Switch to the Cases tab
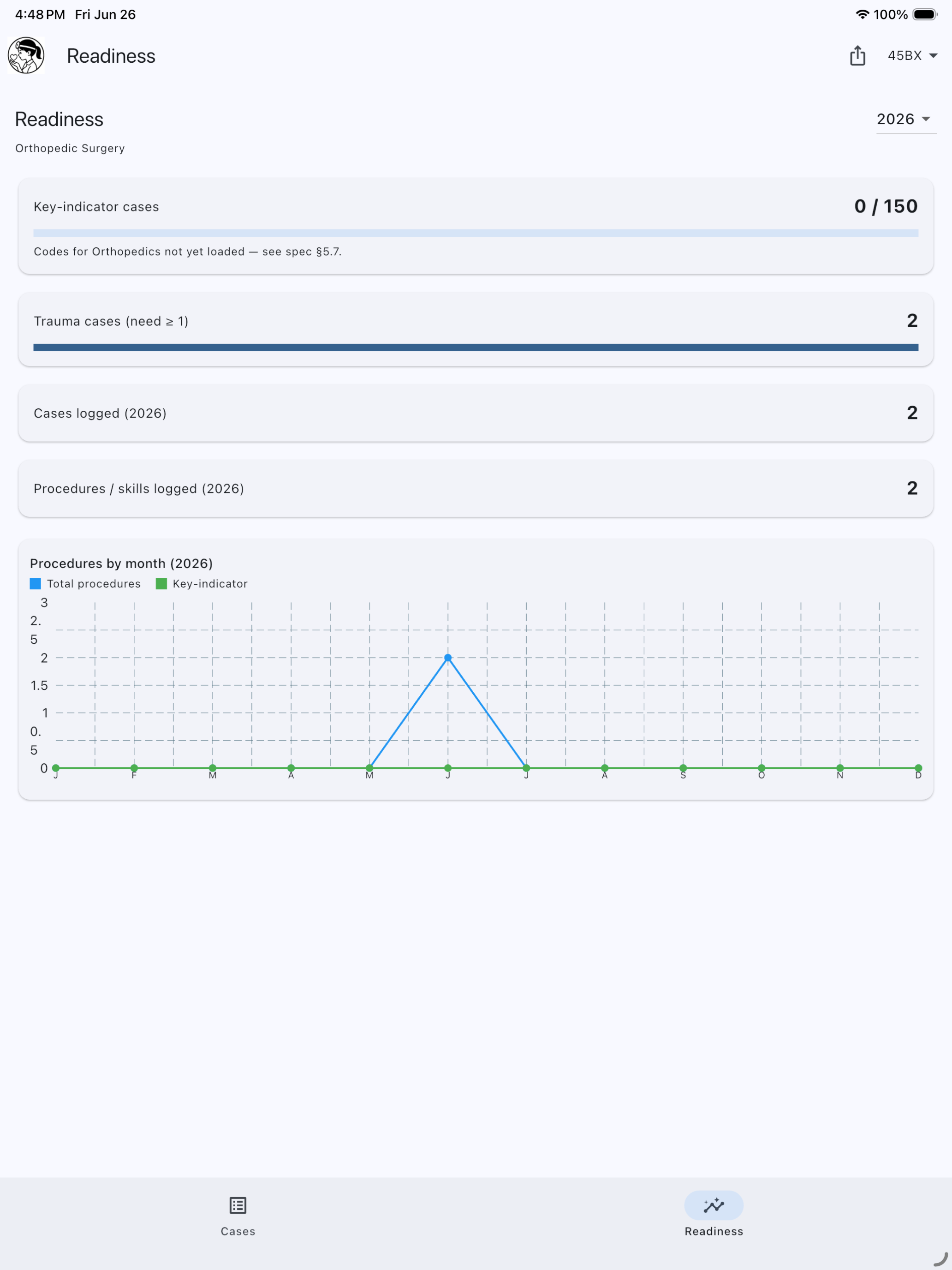Viewport: 952px width, 1270px height. [238, 1216]
